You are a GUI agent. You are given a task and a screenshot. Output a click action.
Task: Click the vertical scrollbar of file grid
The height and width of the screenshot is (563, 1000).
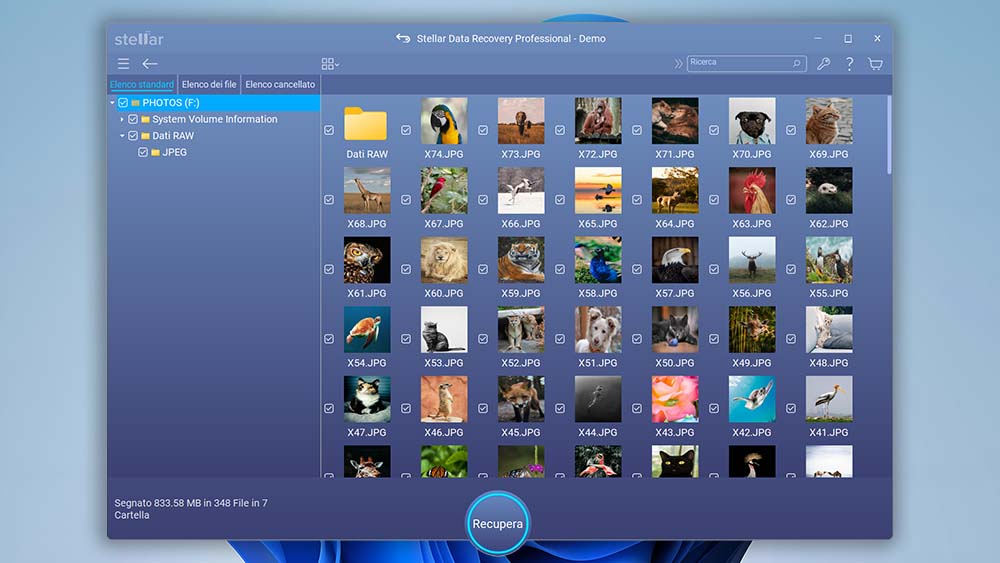[x=889, y=135]
